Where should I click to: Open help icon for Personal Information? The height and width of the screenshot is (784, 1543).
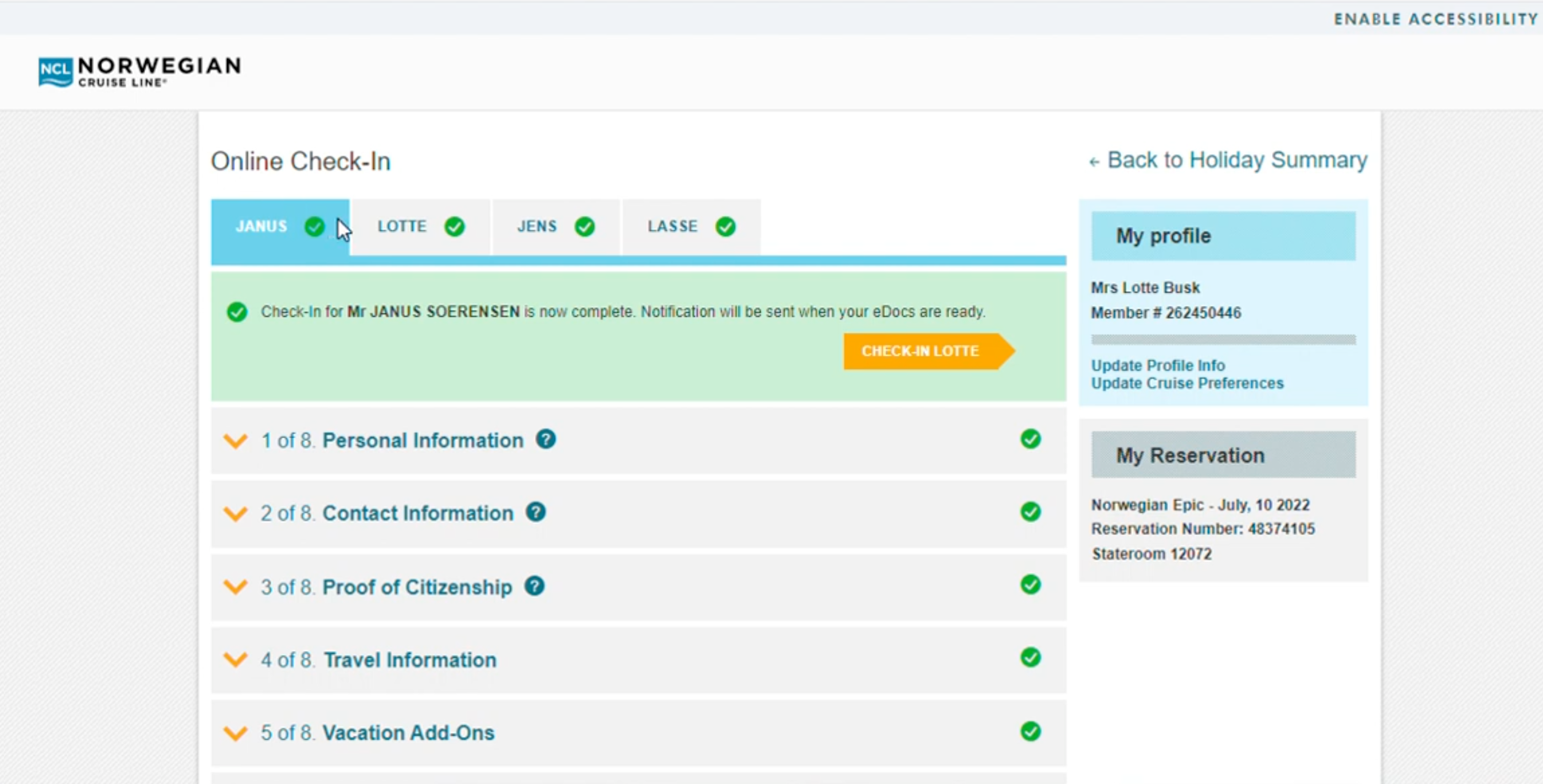546,439
